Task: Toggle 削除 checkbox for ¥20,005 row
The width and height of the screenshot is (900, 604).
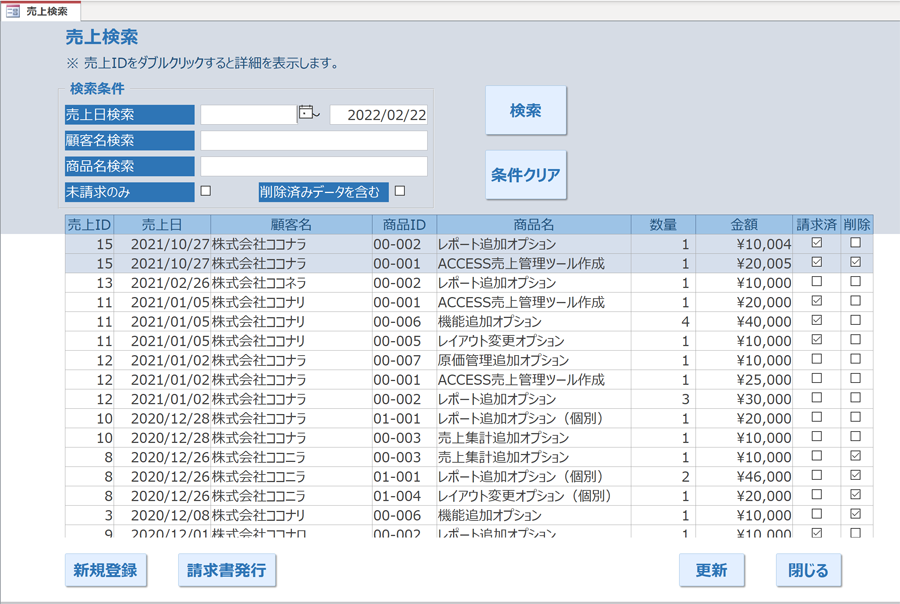Action: (x=855, y=262)
